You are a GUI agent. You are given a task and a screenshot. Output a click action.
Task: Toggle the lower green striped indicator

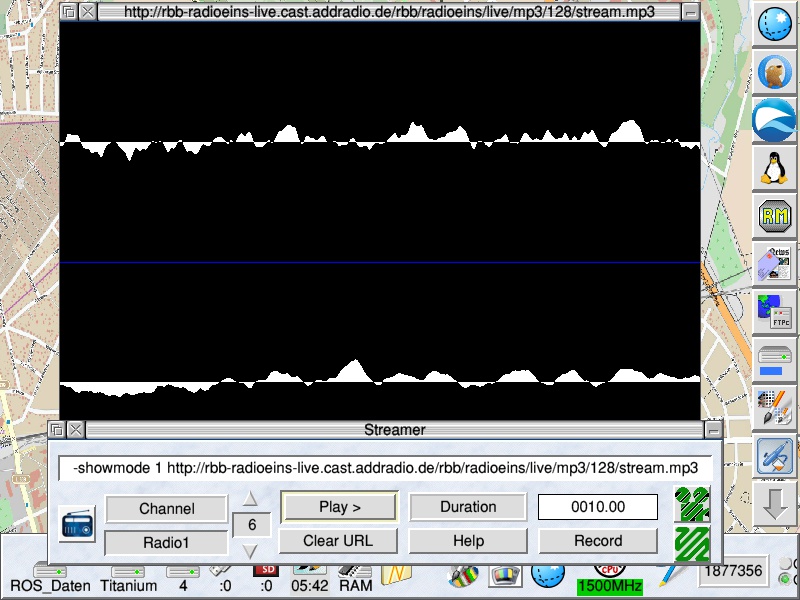[x=692, y=543]
